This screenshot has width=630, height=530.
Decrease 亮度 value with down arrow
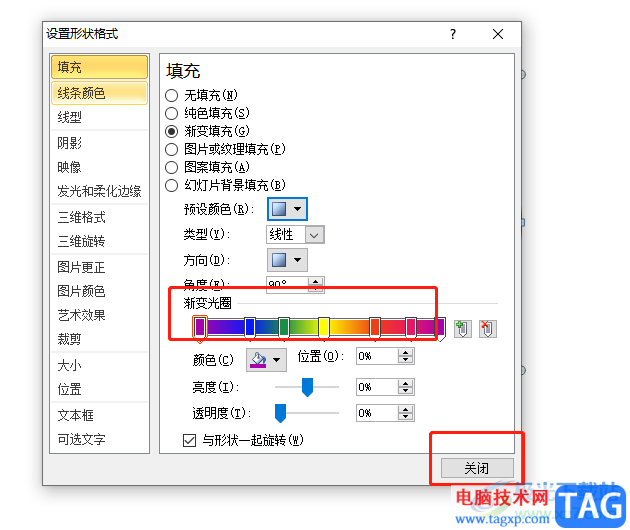(406, 391)
